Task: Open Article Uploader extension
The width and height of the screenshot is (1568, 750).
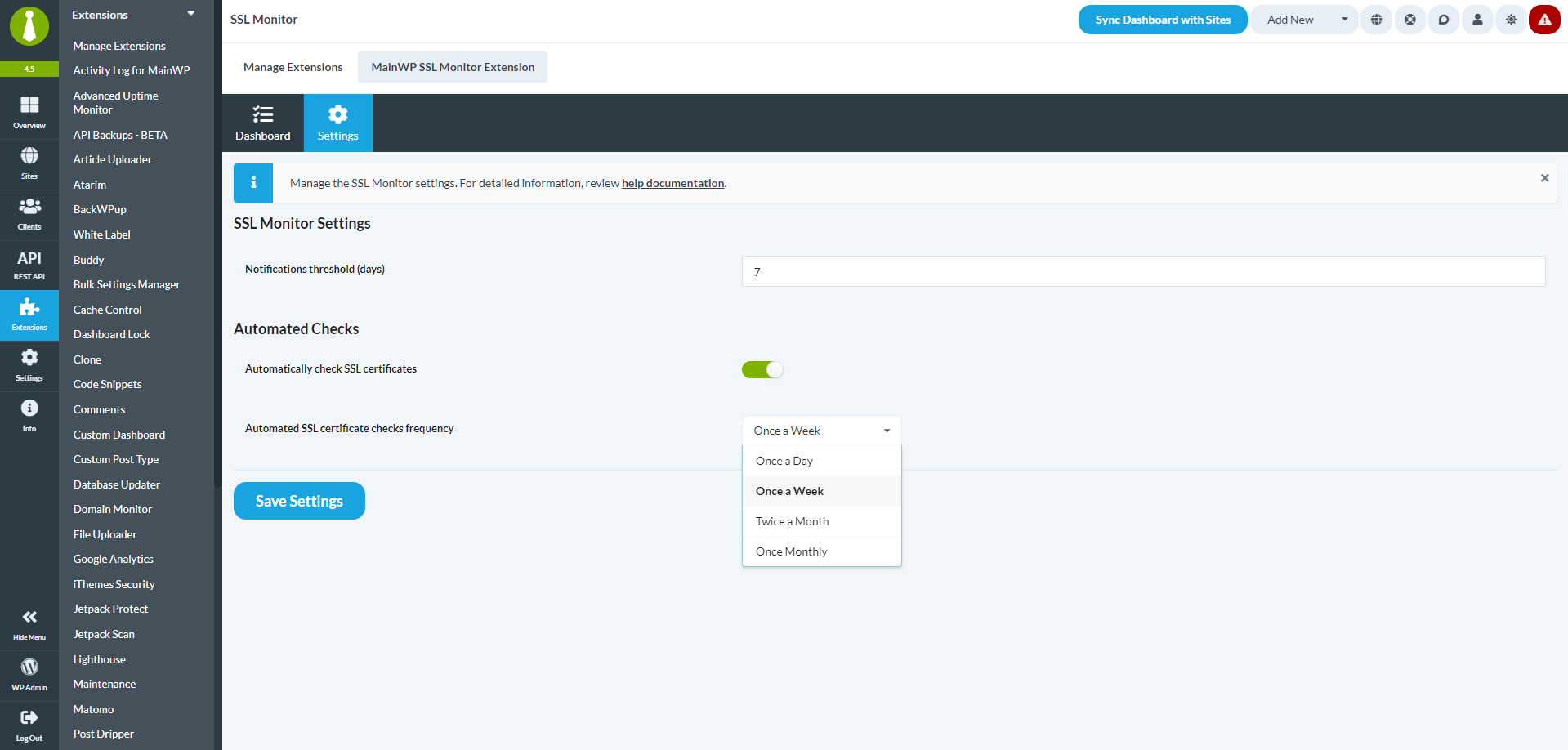Action: 113,159
